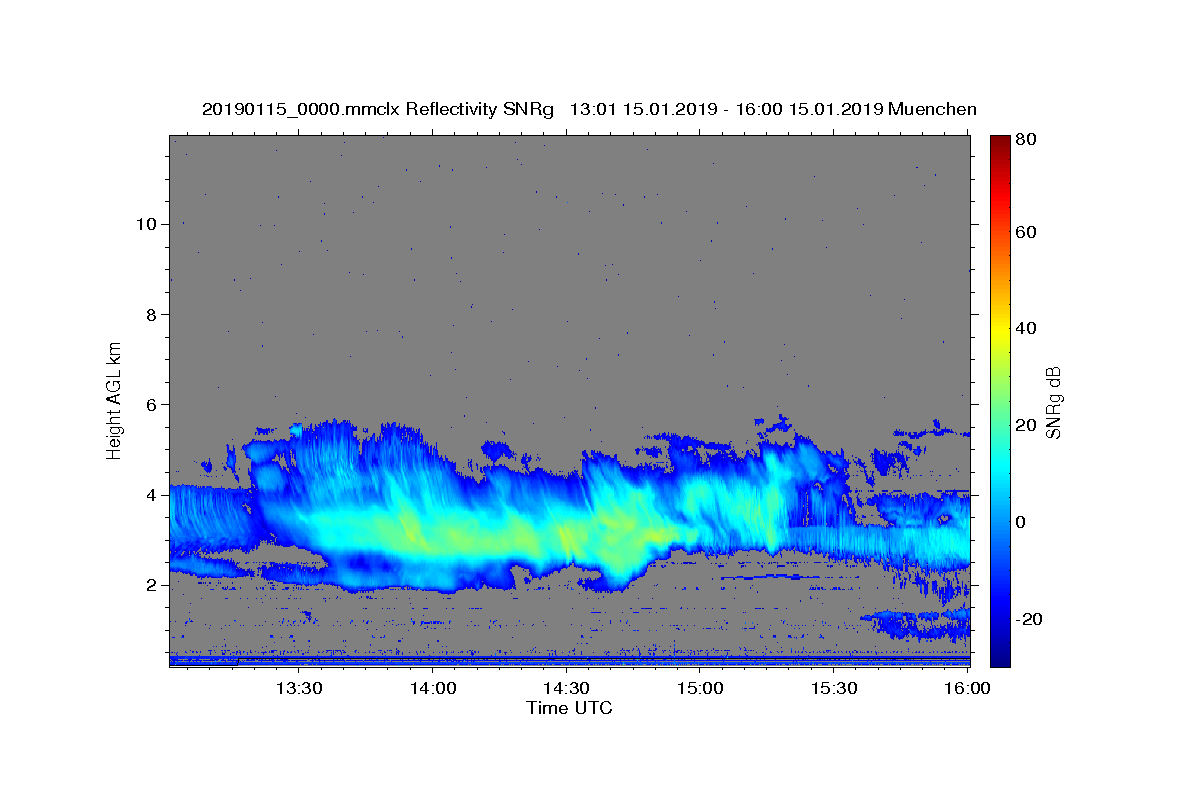Viewport: 1200px width, 800px height.
Task: Click the 14:30 time tick label
Action: click(x=566, y=688)
